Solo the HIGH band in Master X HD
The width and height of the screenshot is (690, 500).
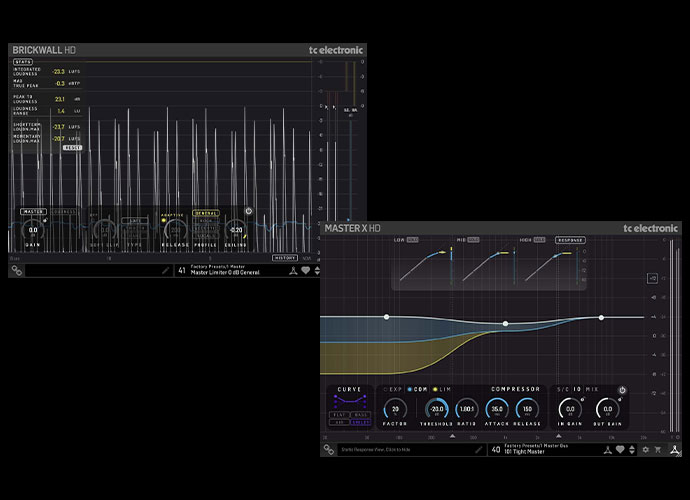tap(540, 240)
